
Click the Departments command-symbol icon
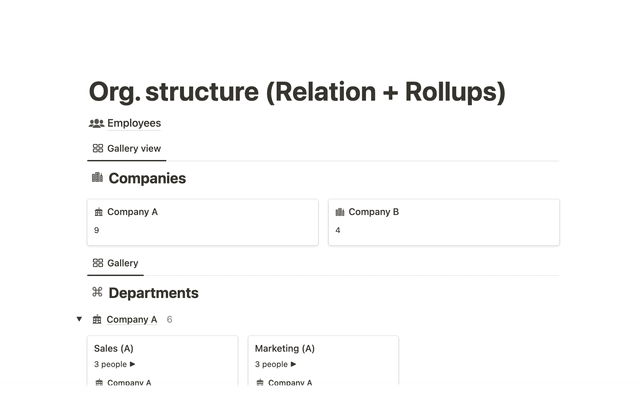coord(97,293)
